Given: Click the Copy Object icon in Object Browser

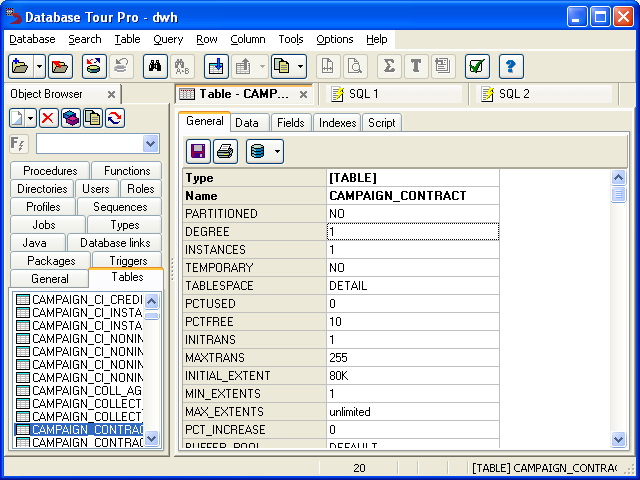Looking at the screenshot, I should [x=93, y=118].
